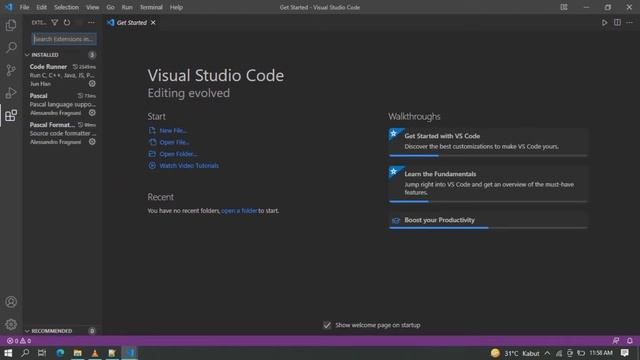The height and width of the screenshot is (360, 640).
Task: Open Run and Debug view
Action: click(x=11, y=93)
